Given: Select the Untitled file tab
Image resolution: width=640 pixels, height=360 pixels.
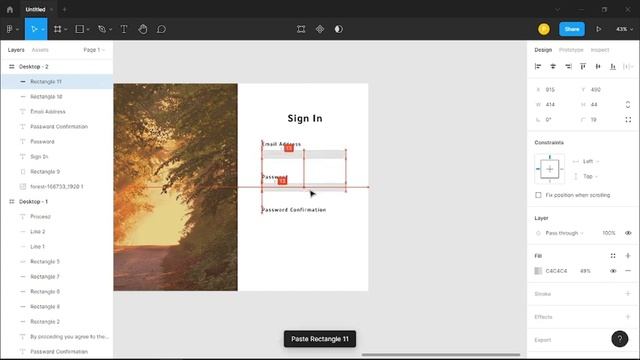Looking at the screenshot, I should [36, 9].
